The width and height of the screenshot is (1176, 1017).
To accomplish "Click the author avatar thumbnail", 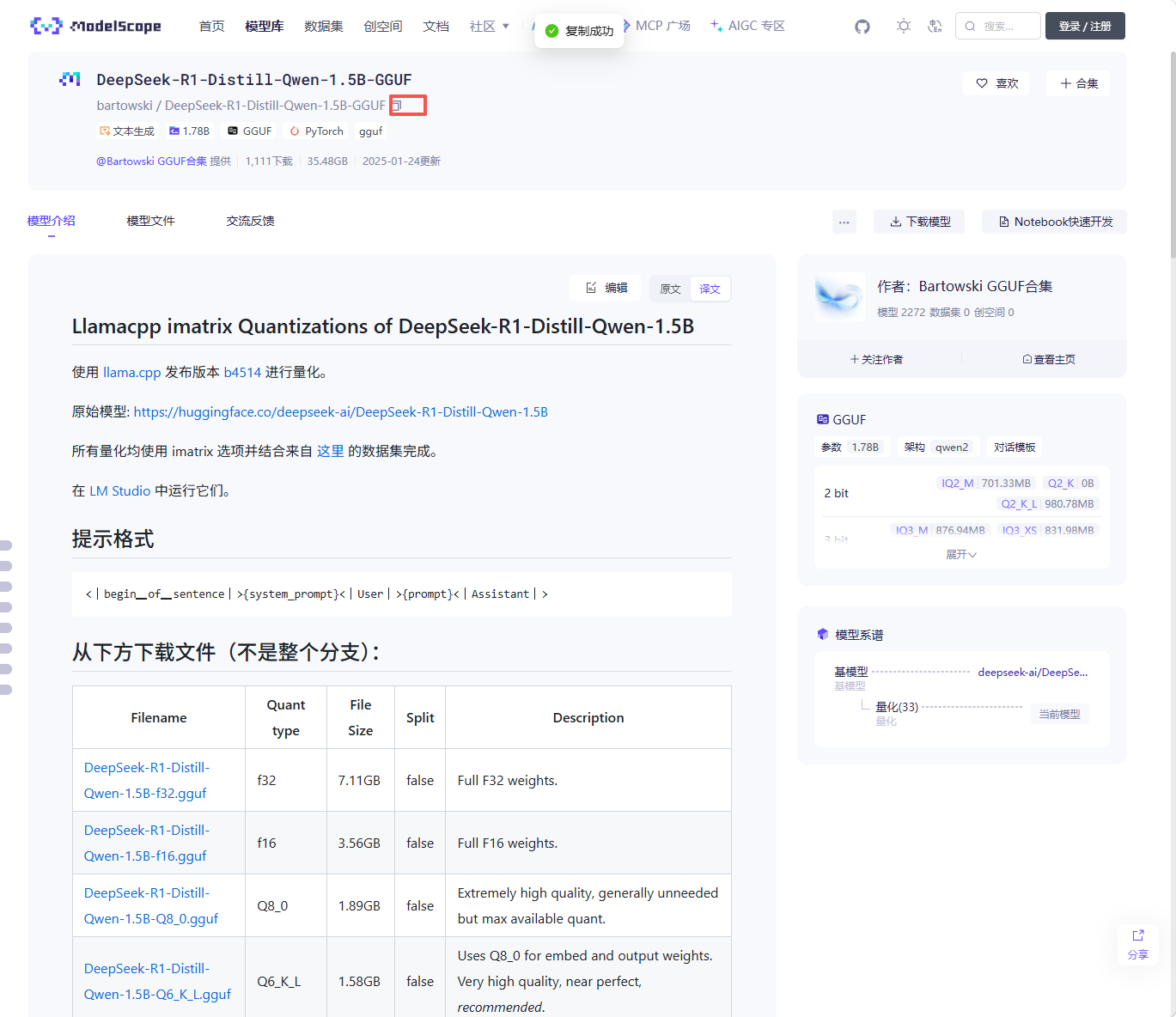I will (x=839, y=297).
